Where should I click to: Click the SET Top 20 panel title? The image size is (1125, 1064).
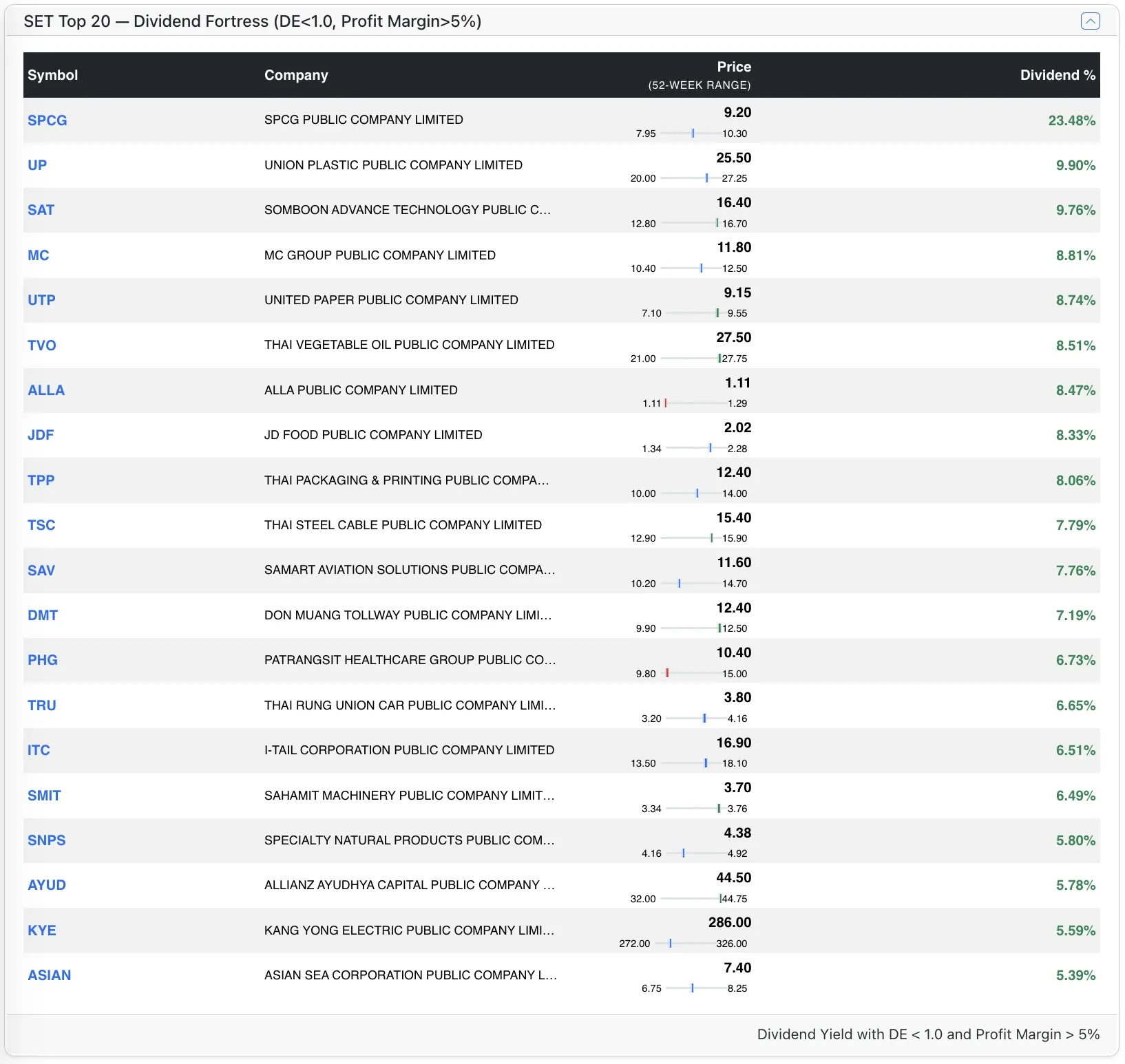coord(253,21)
